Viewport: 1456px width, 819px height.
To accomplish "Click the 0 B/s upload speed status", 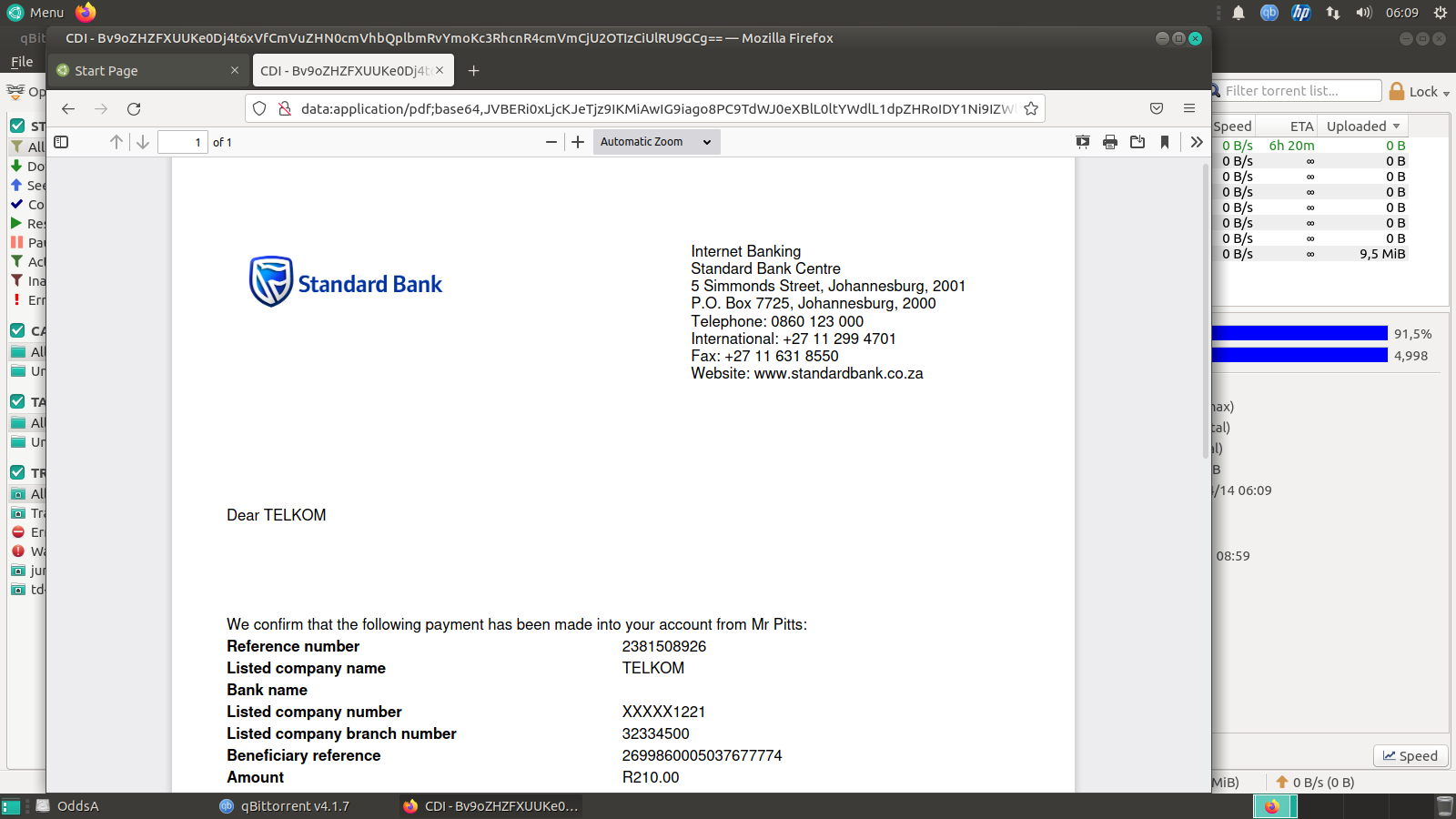I will pyautogui.click(x=1315, y=783).
